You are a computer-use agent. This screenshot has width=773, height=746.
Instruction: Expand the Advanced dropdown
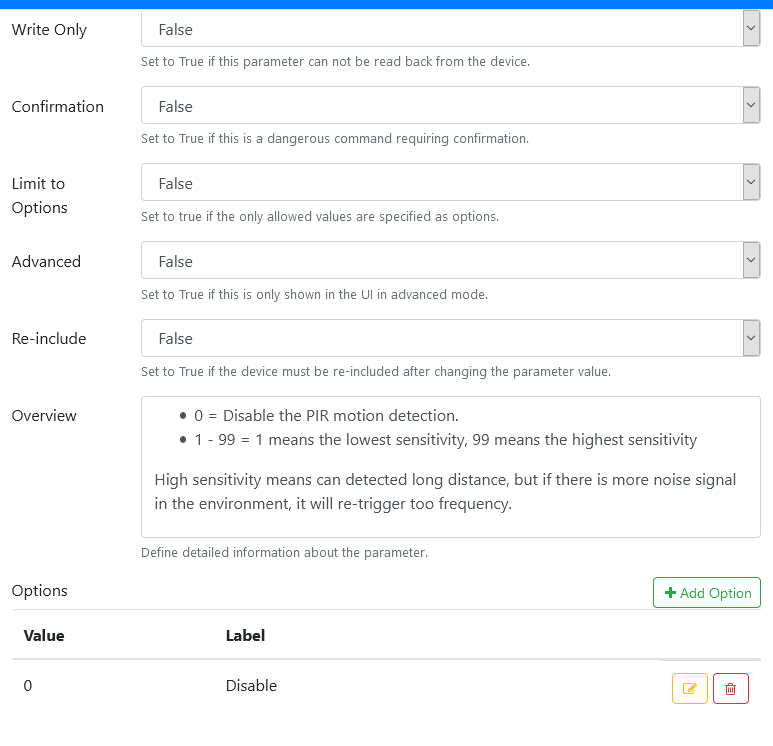(x=450, y=261)
